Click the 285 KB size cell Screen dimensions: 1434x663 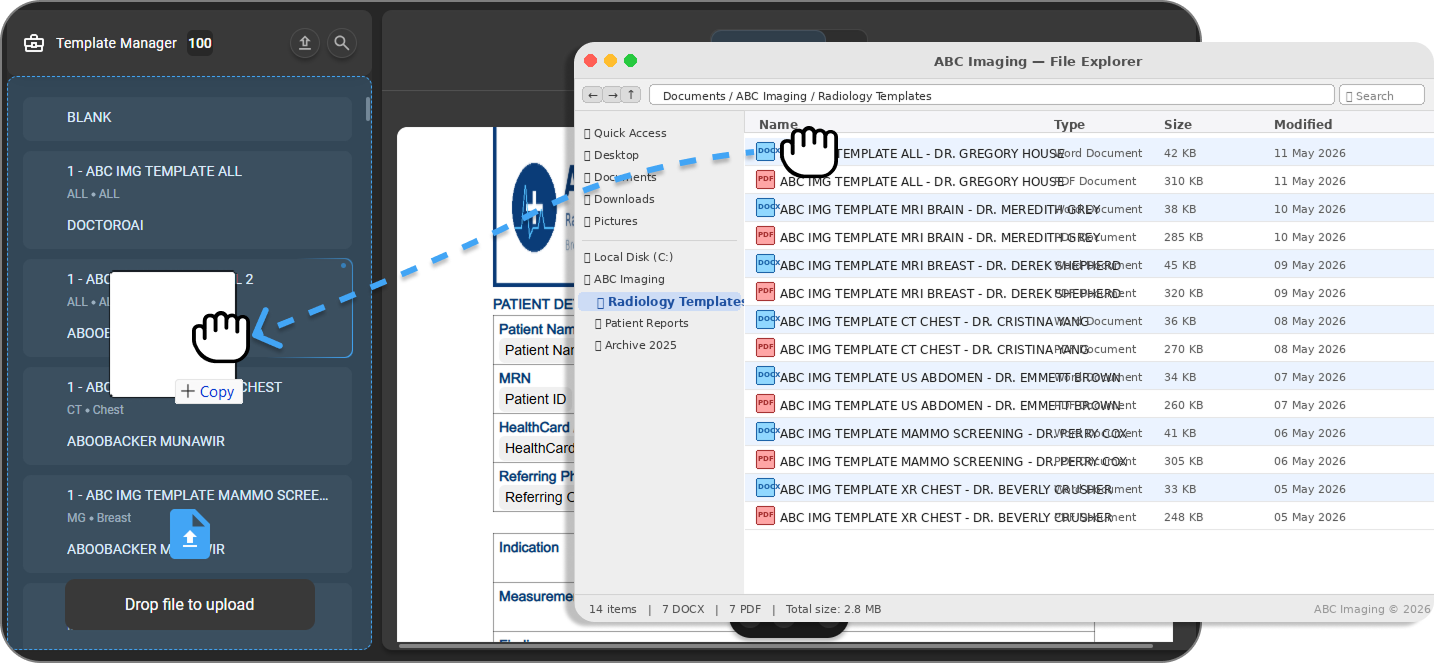(x=1183, y=237)
